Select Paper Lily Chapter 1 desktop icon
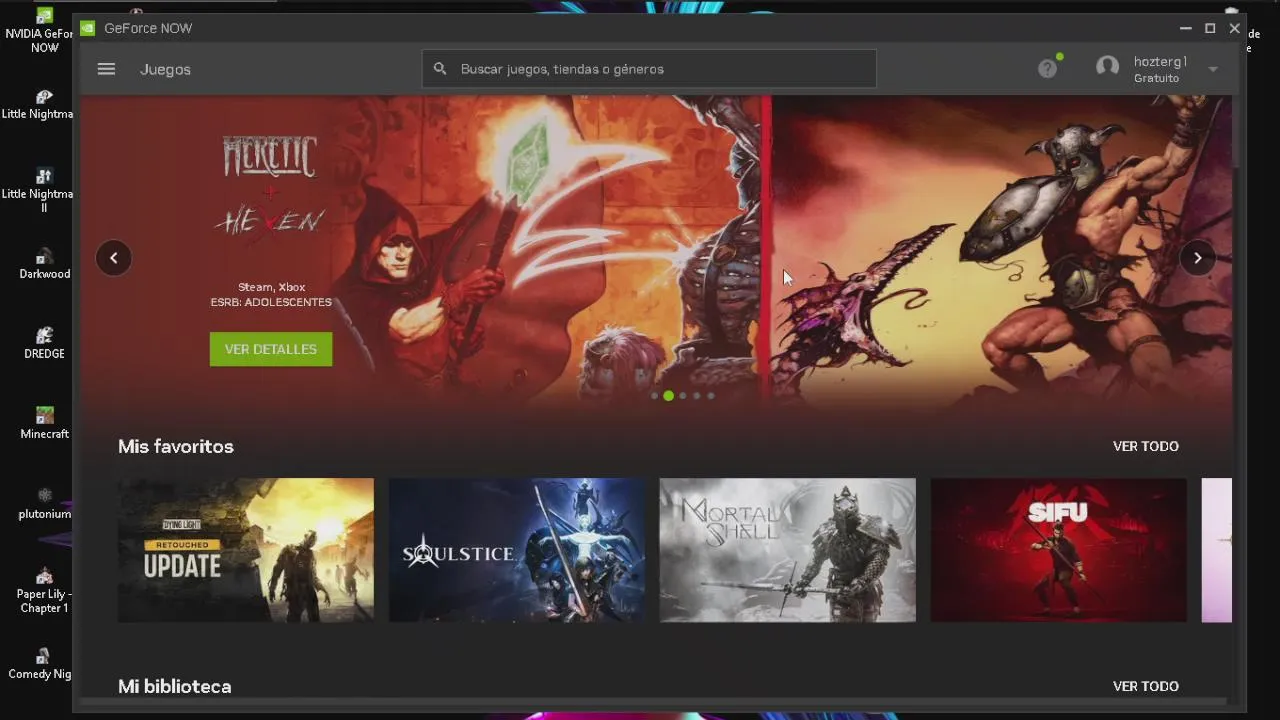 coord(44,591)
